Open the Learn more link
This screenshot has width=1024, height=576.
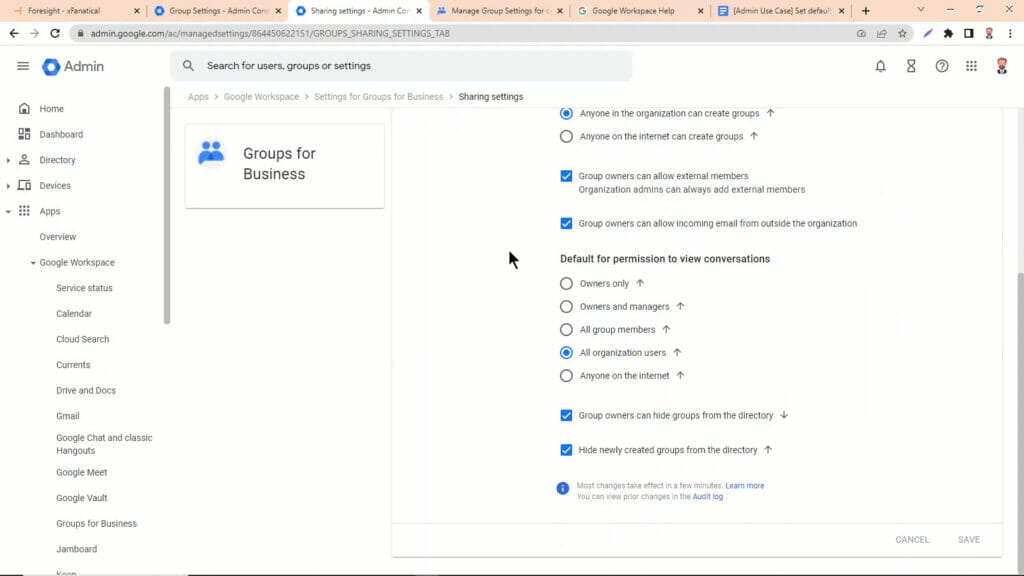tap(744, 486)
